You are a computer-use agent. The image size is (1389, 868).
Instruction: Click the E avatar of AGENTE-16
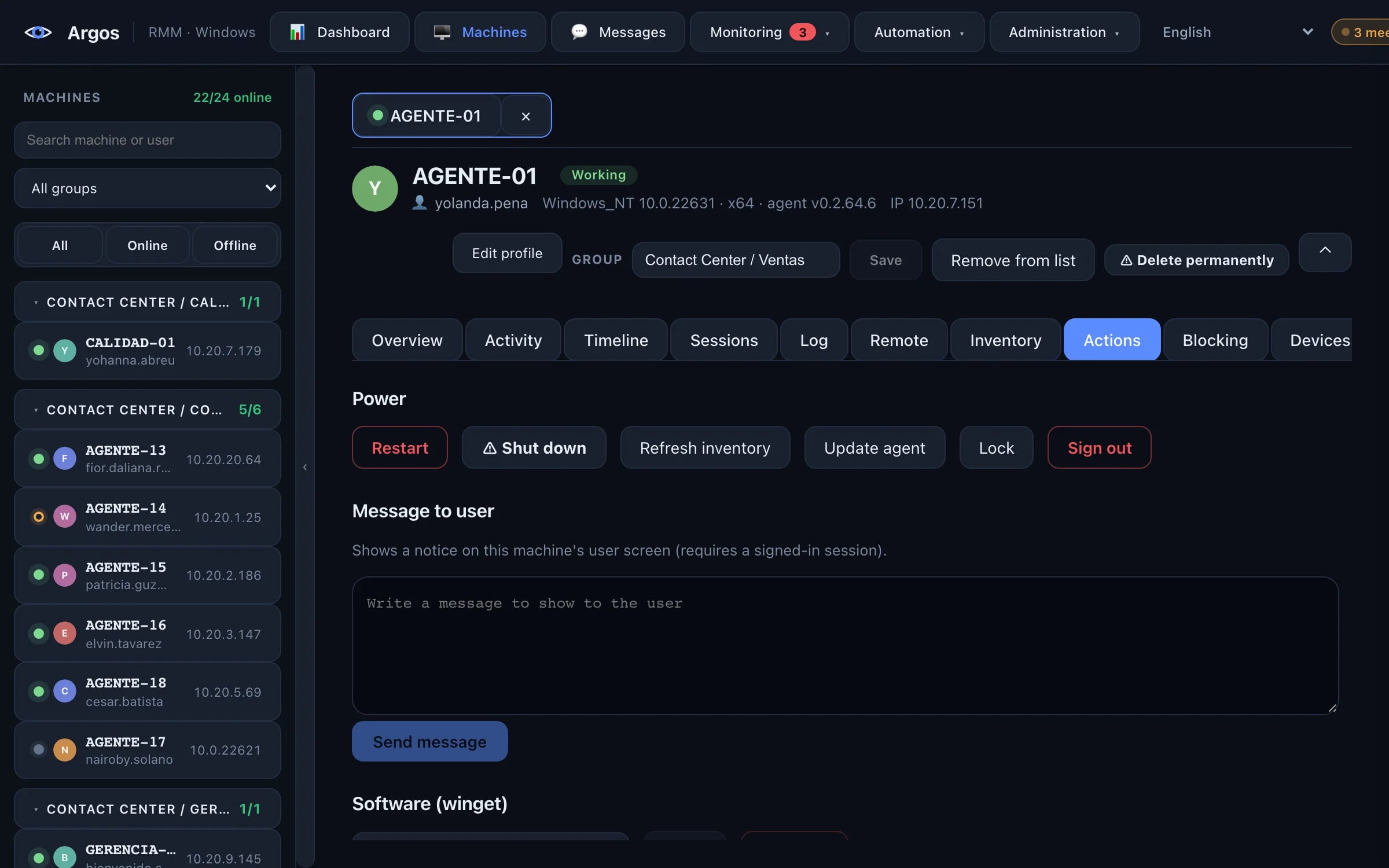65,633
